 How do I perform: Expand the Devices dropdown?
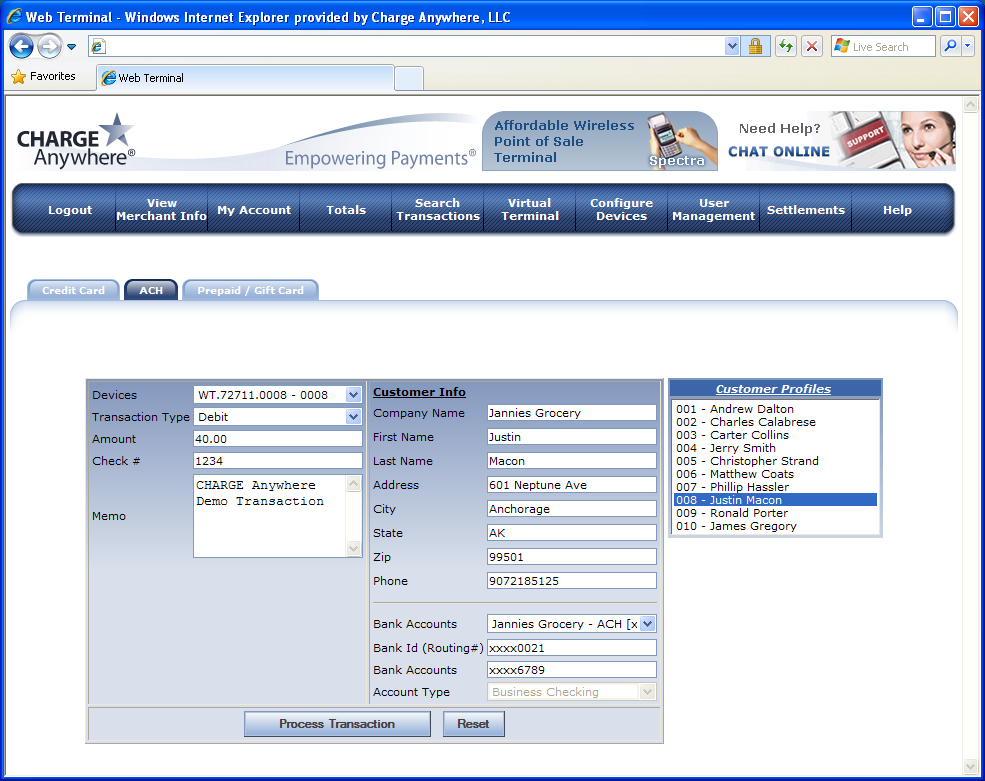tap(353, 395)
